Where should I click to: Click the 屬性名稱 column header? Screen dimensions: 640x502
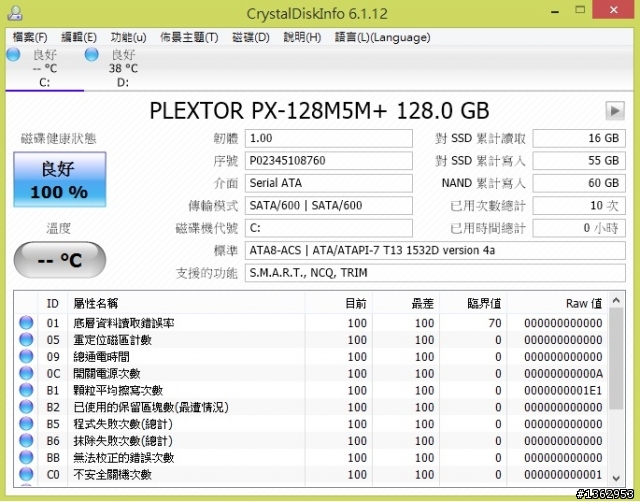click(186, 304)
